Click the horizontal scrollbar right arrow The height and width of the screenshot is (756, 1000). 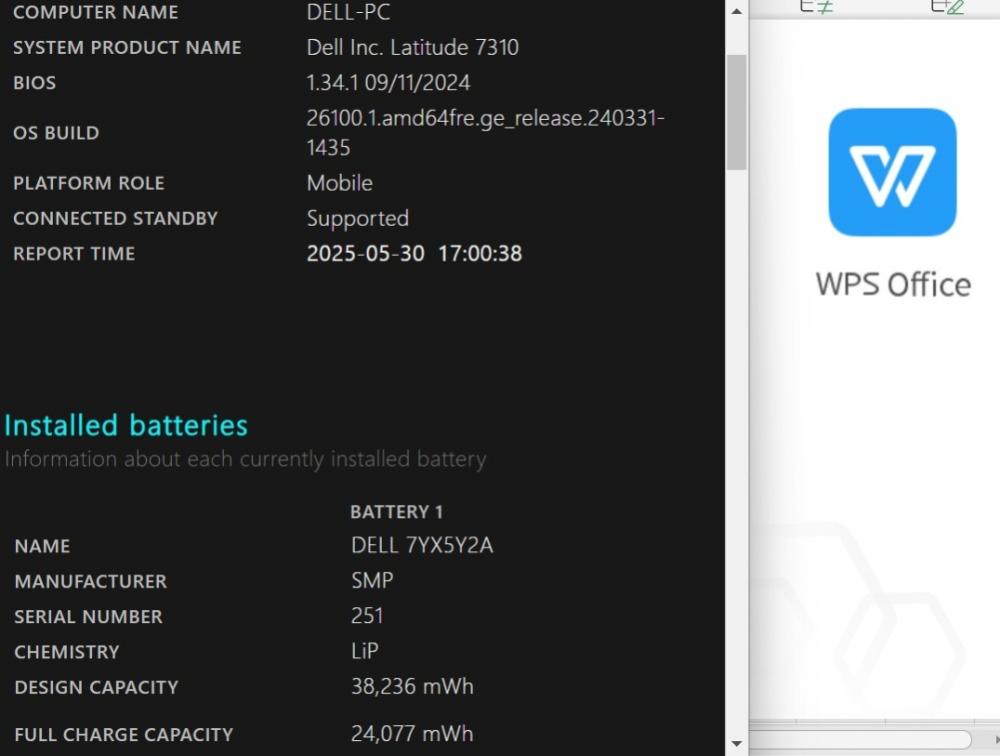pos(996,740)
